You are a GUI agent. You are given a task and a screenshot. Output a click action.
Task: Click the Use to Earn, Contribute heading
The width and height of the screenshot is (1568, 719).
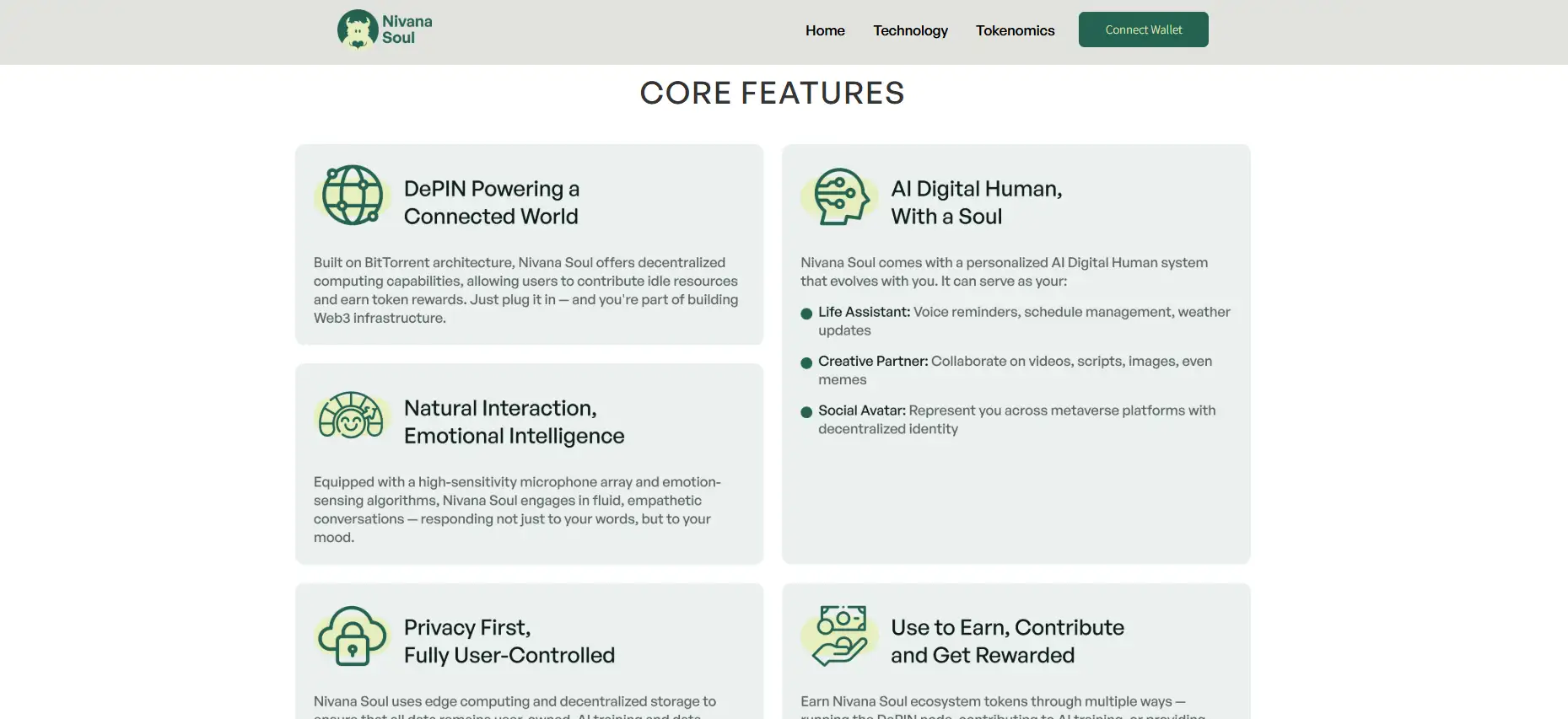pos(1007,641)
